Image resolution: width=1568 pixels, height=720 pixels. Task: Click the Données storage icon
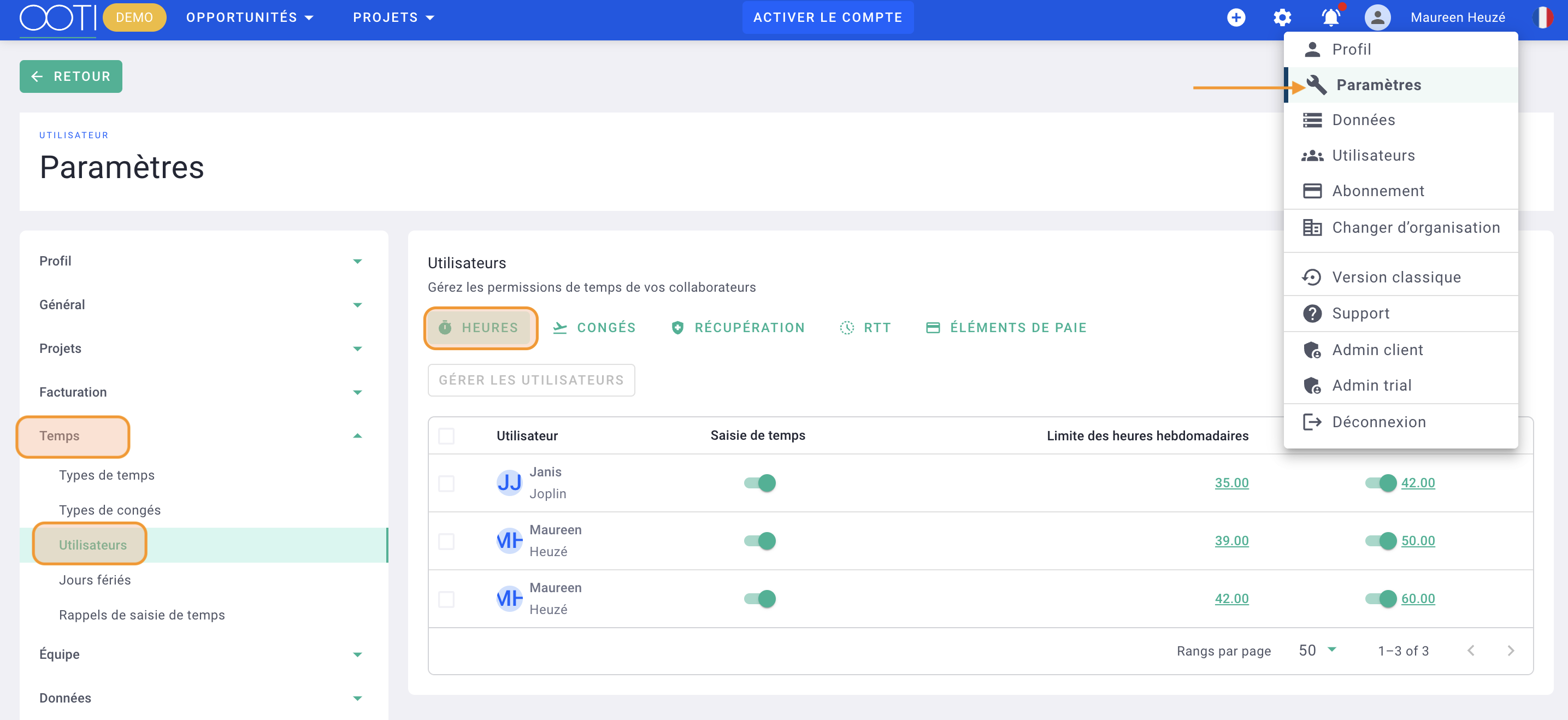click(1312, 120)
